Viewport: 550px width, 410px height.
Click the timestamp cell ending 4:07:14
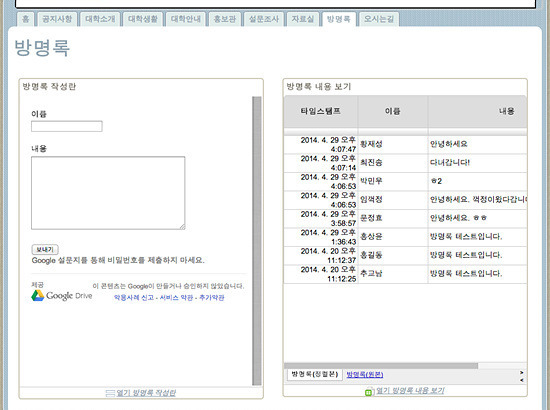point(321,163)
